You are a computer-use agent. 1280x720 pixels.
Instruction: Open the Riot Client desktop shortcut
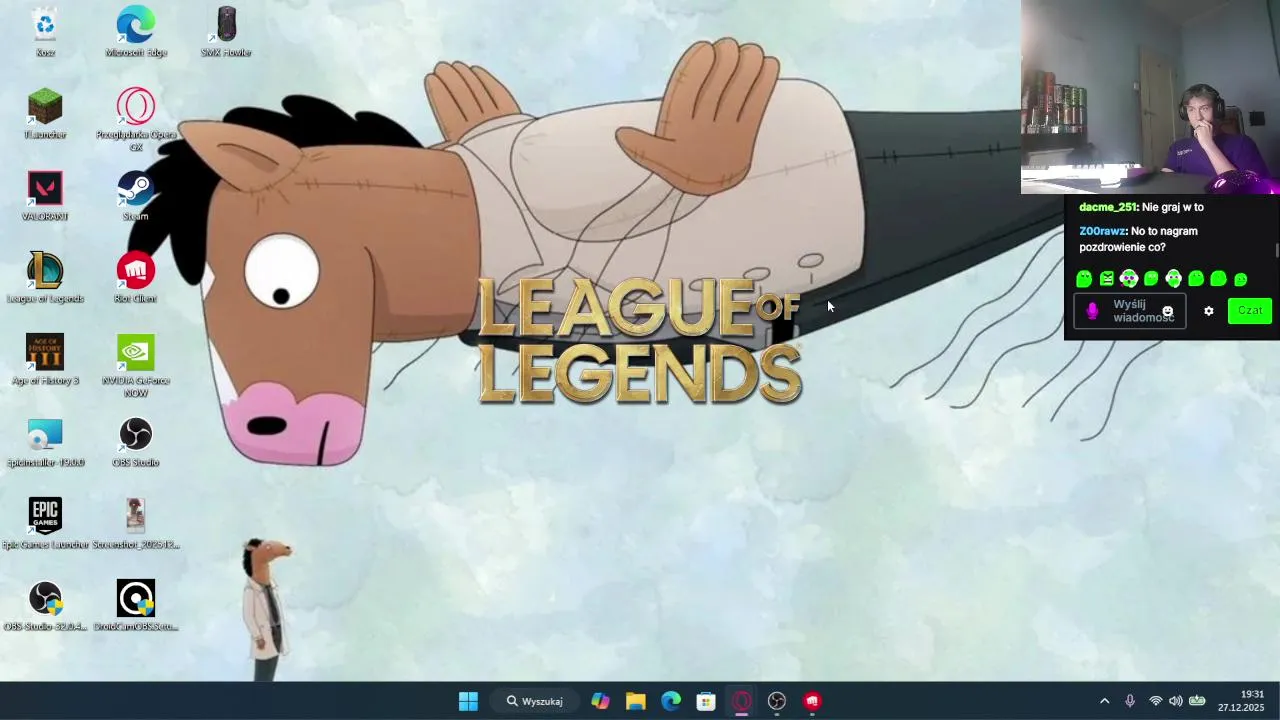tap(136, 278)
